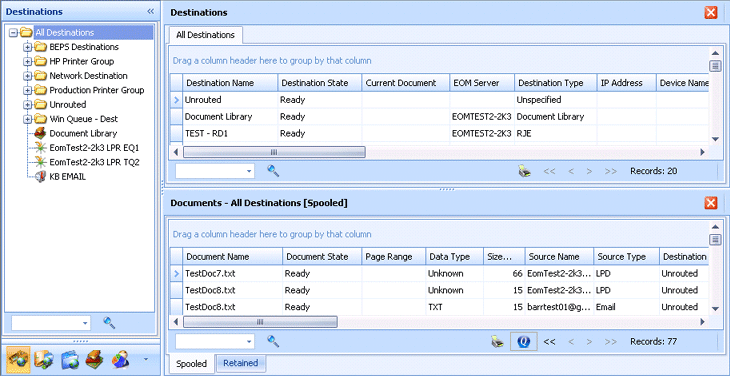This screenshot has height=376, width=730.
Task: Open the stacked books navigation icon
Action: (x=95, y=360)
